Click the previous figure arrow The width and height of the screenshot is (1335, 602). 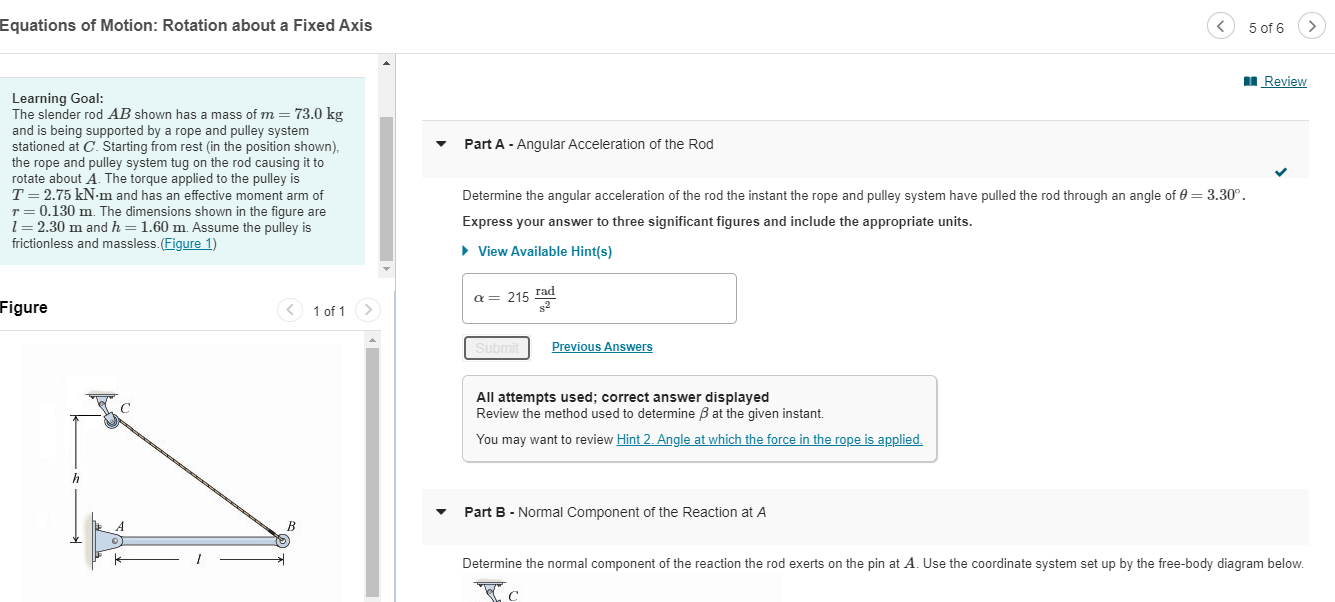coord(290,310)
